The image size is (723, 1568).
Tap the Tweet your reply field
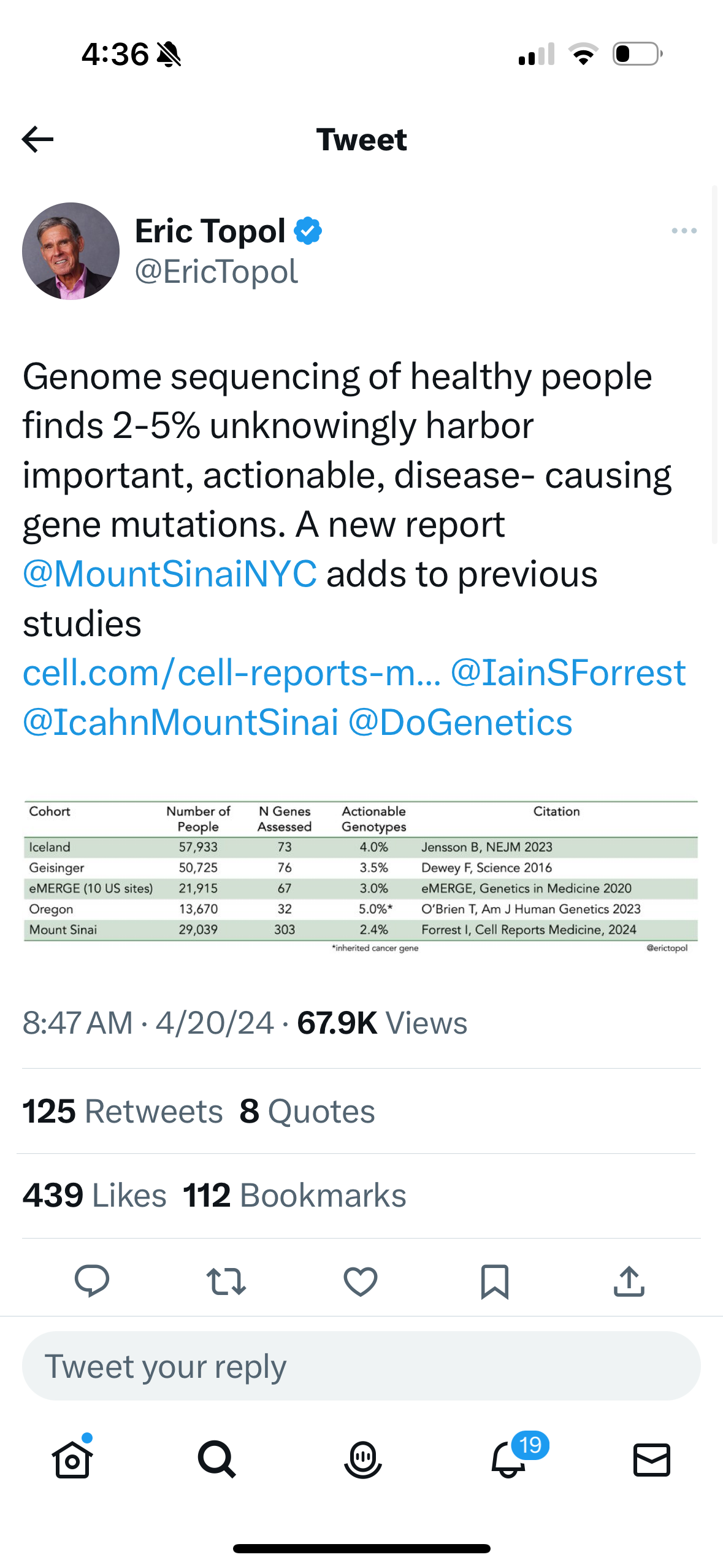coord(361,1366)
